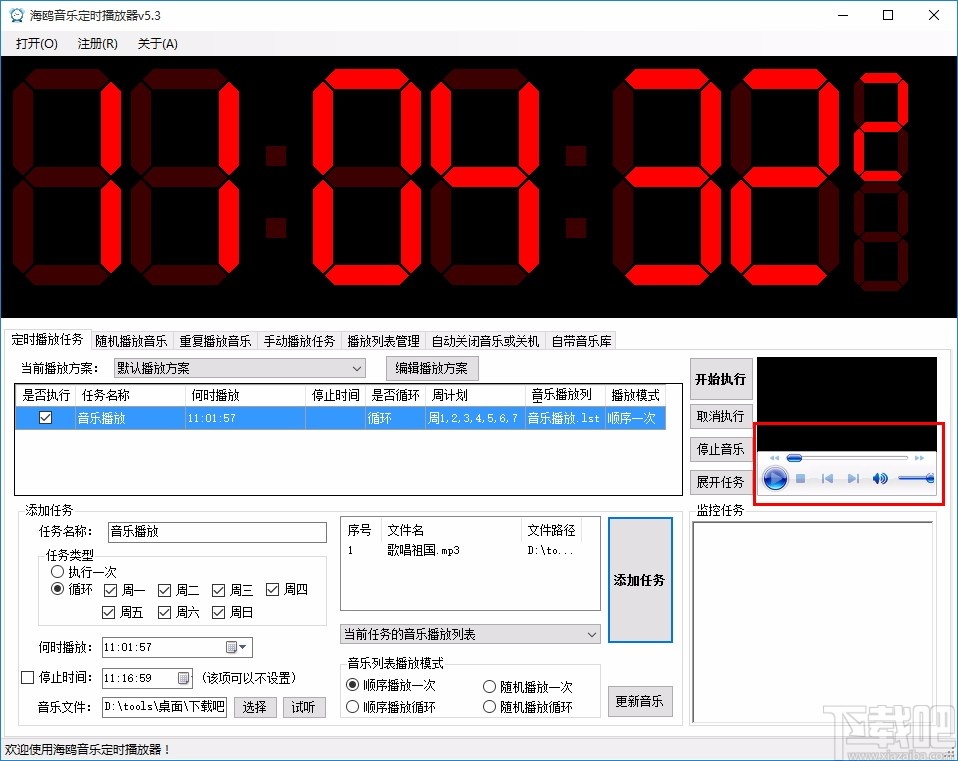Click the rewind arrows on seek bar
Screen dimensions: 958x761
tap(774, 457)
